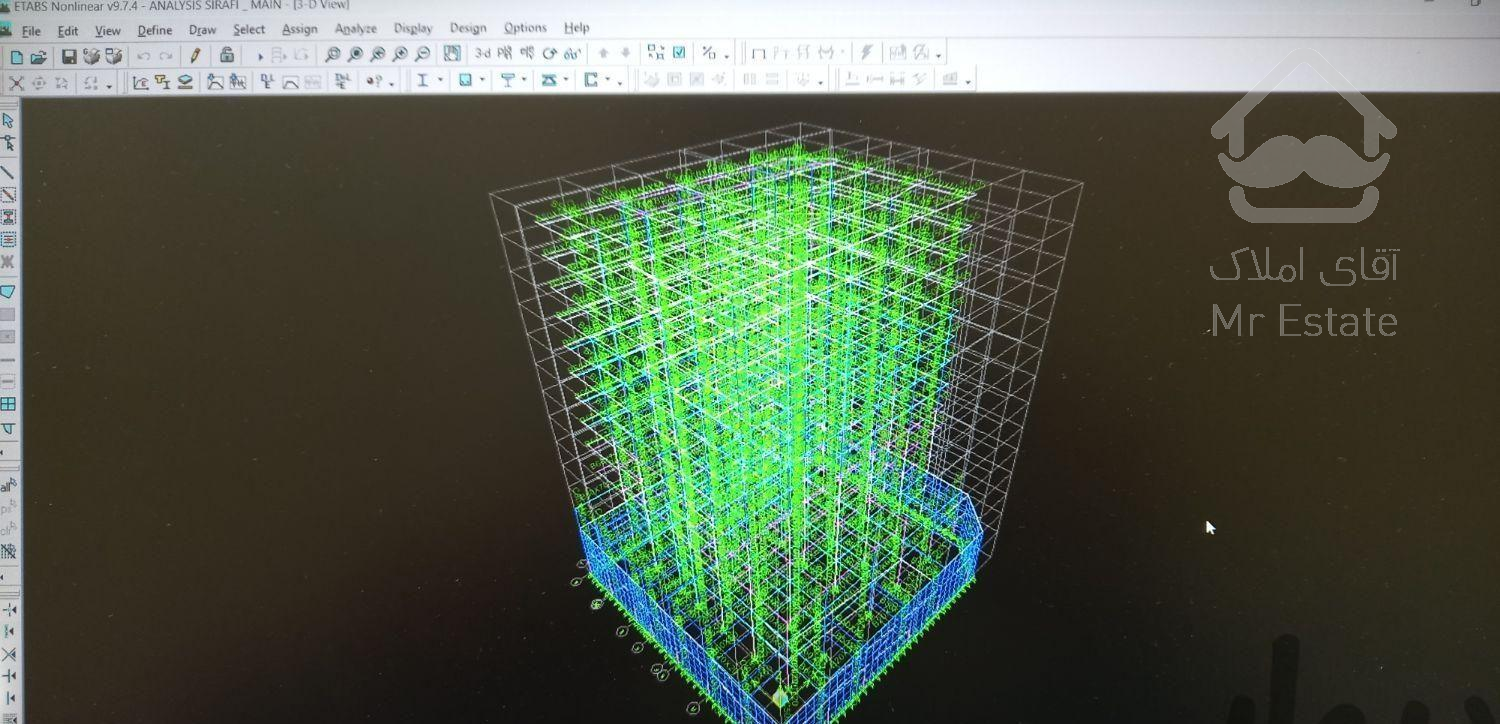Click Define Material Properties icon

tap(141, 82)
